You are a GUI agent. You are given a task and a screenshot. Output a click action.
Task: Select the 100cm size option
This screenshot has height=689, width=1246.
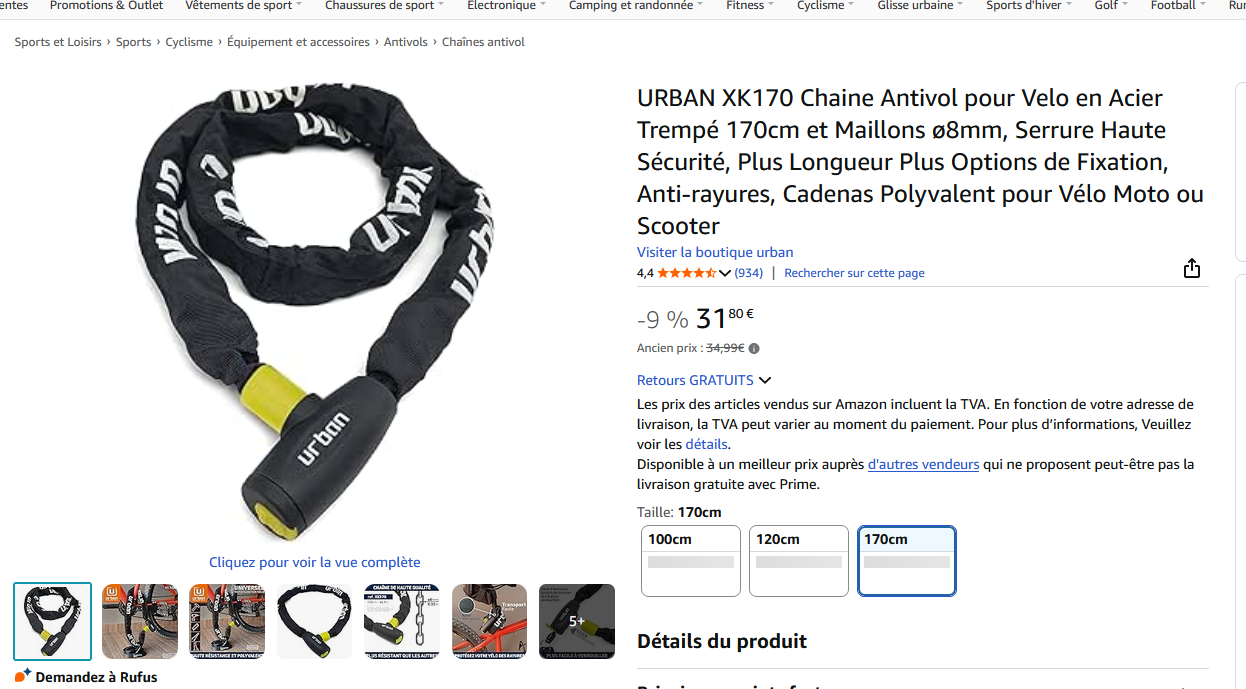click(691, 561)
